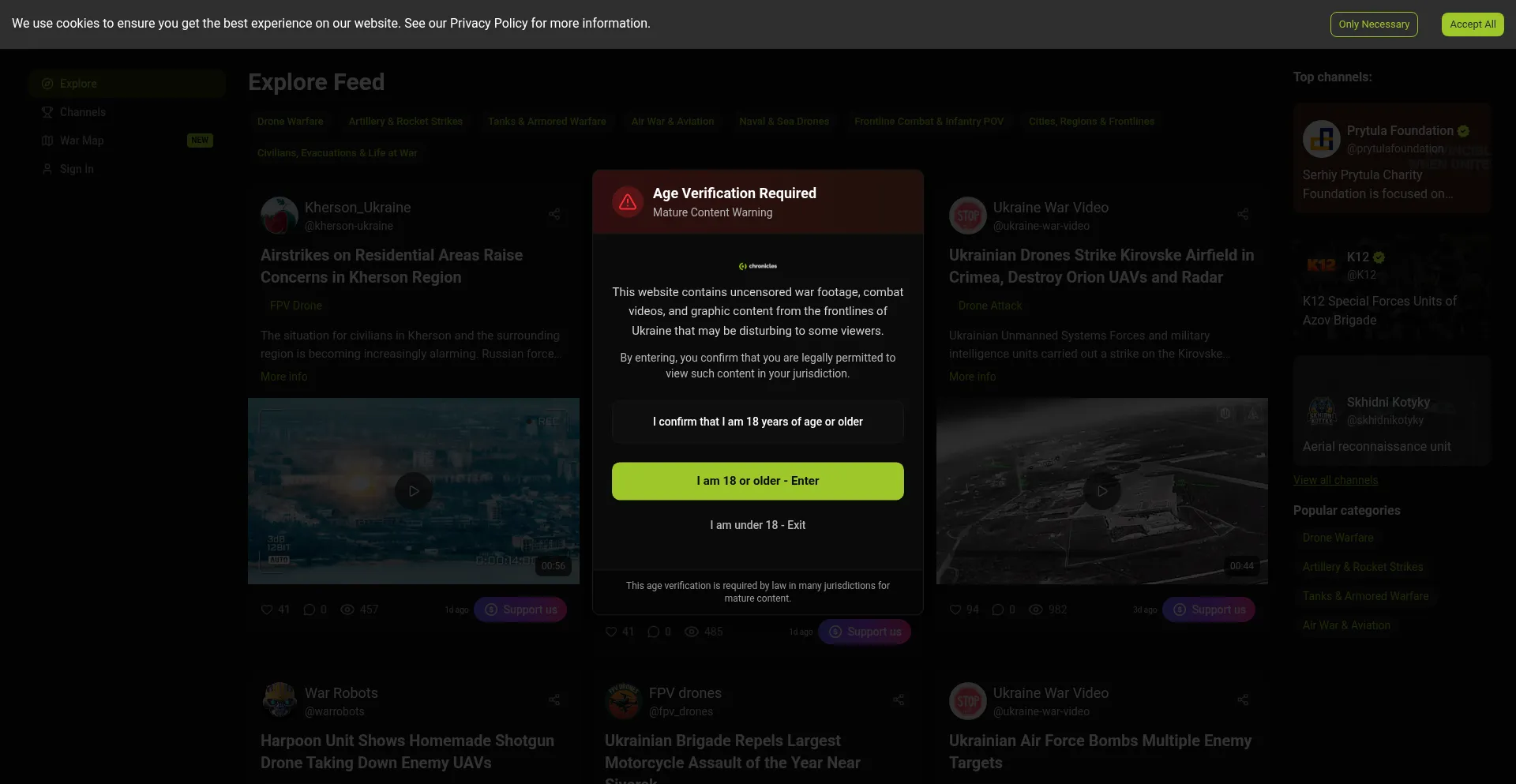Select the Naval & Sea Drones tab
Viewport: 1516px width, 784px height.
pos(784,122)
